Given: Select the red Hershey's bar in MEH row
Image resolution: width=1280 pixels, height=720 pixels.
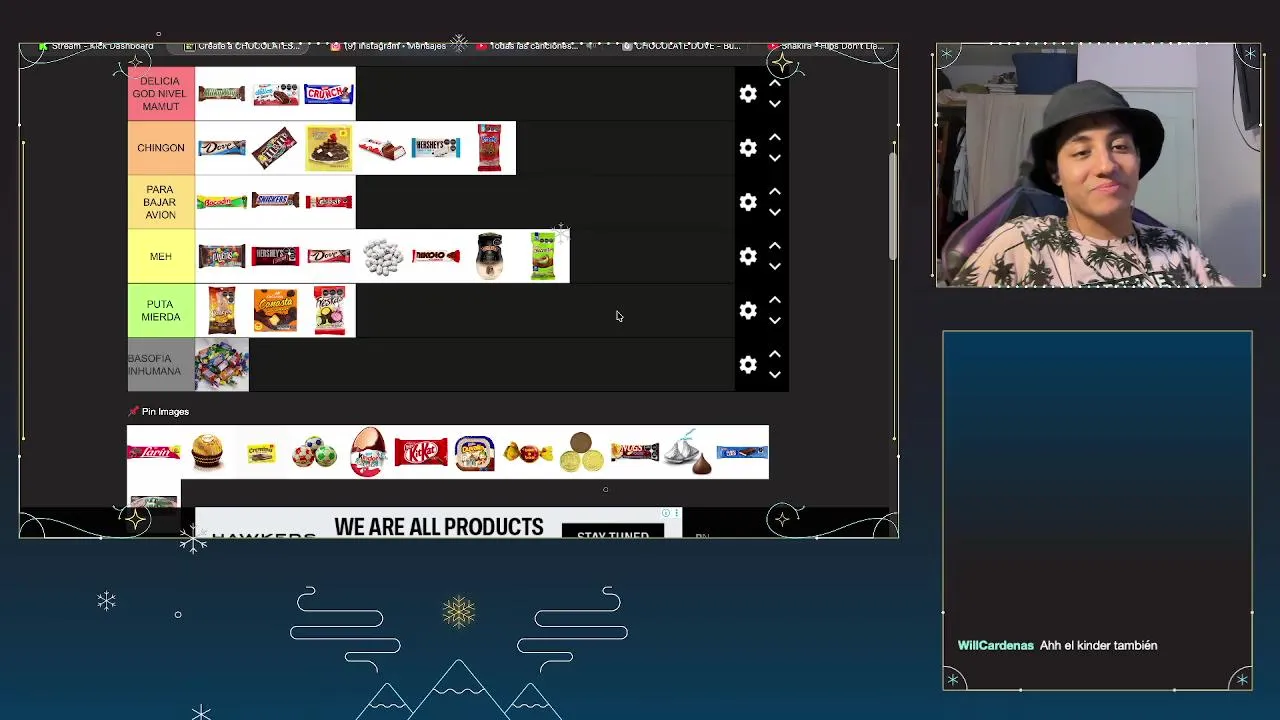Looking at the screenshot, I should [275, 256].
